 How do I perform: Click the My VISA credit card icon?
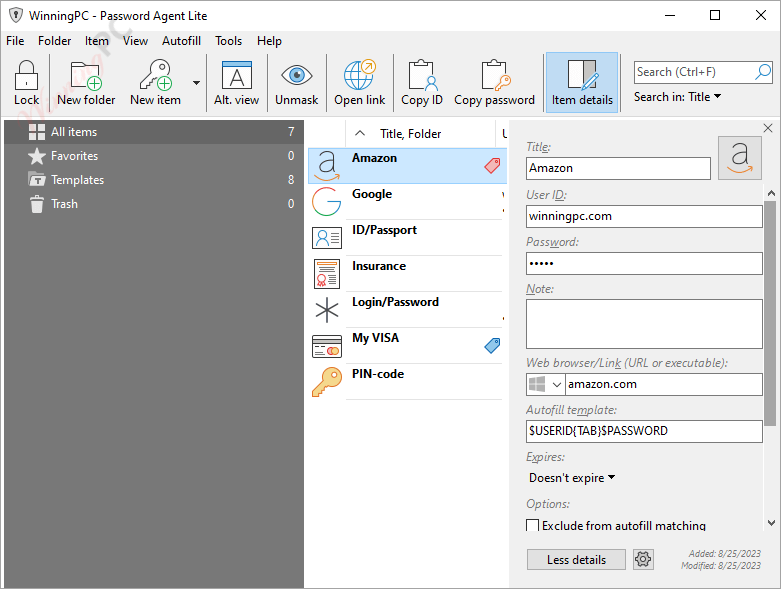tap(327, 346)
